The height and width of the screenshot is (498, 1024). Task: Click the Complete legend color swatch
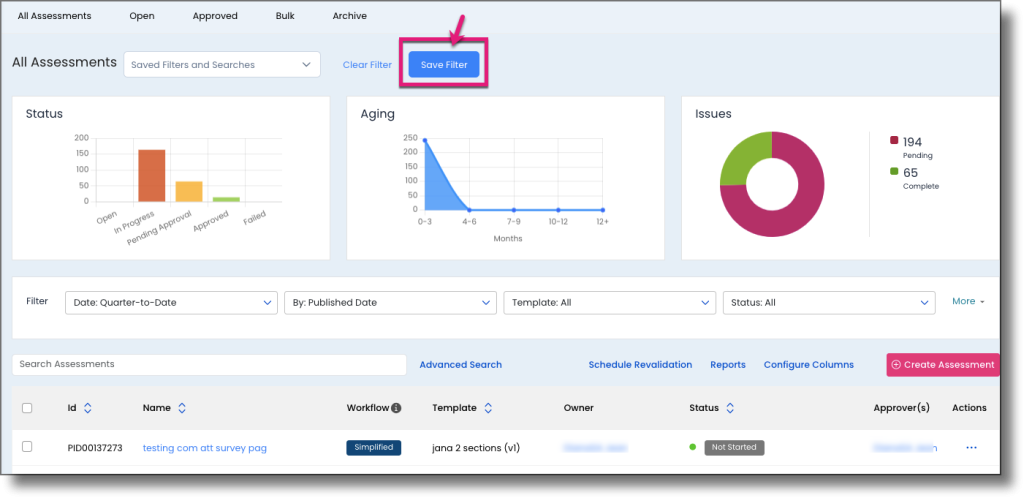(894, 172)
